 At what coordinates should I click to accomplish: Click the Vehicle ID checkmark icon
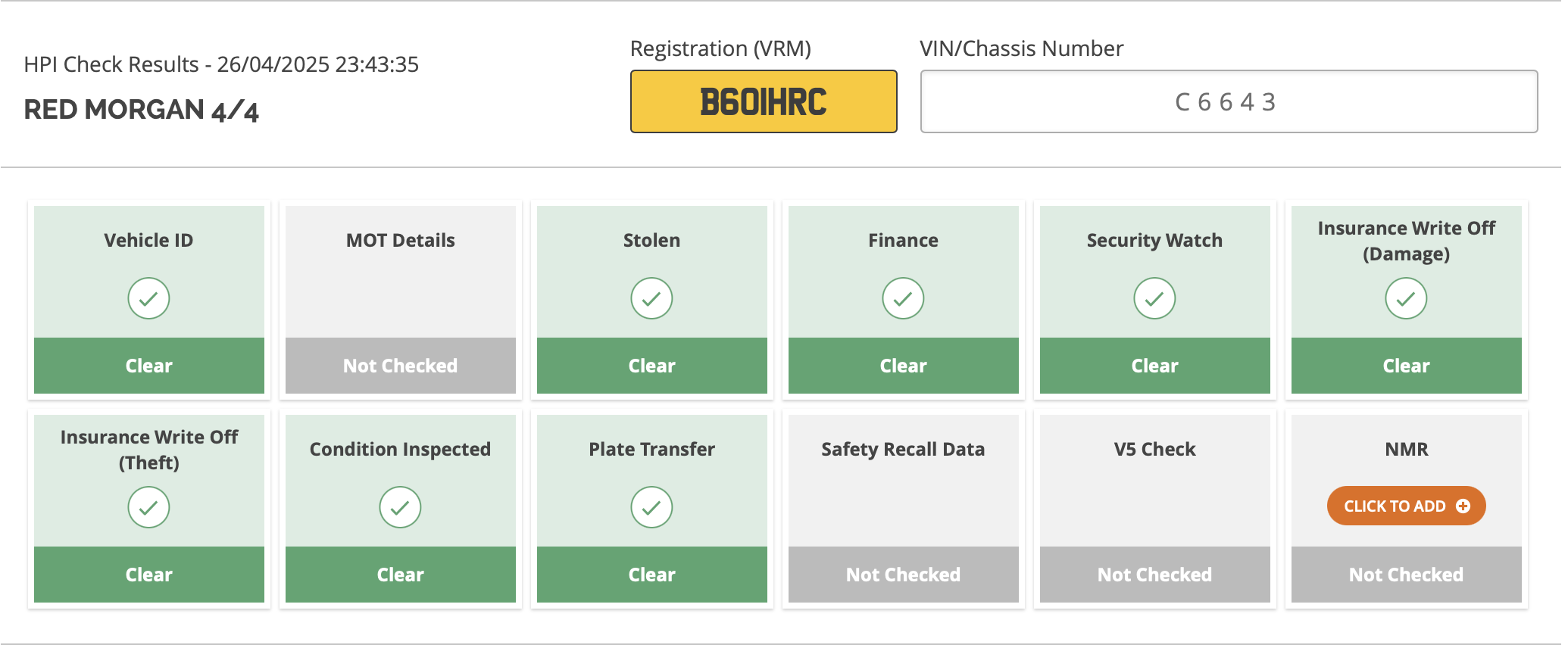pos(148,298)
